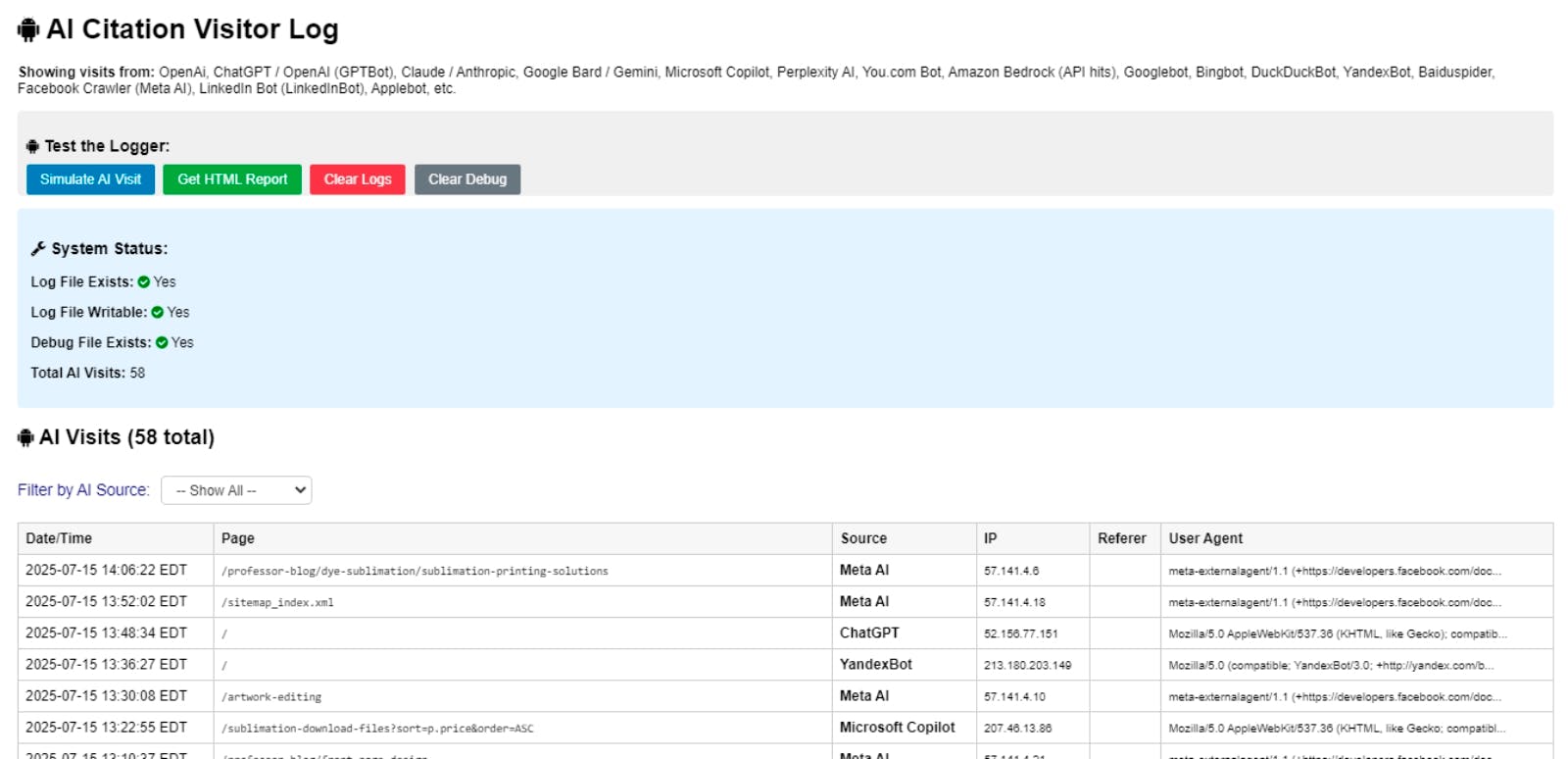This screenshot has width=1568, height=759.
Task: Click IP address 52.156.77.151
Action: pos(1021,633)
